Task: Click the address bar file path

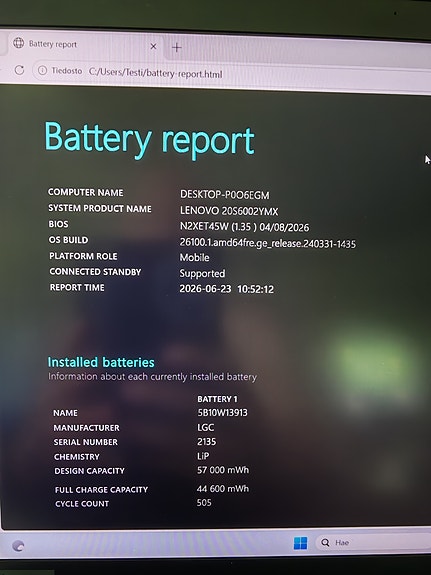Action: 156,73
